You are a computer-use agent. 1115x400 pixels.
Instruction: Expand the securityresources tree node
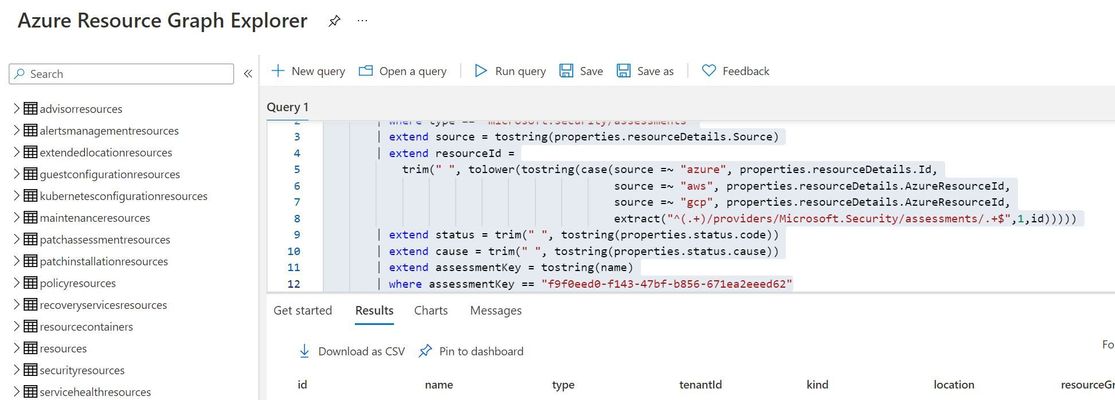[17, 370]
